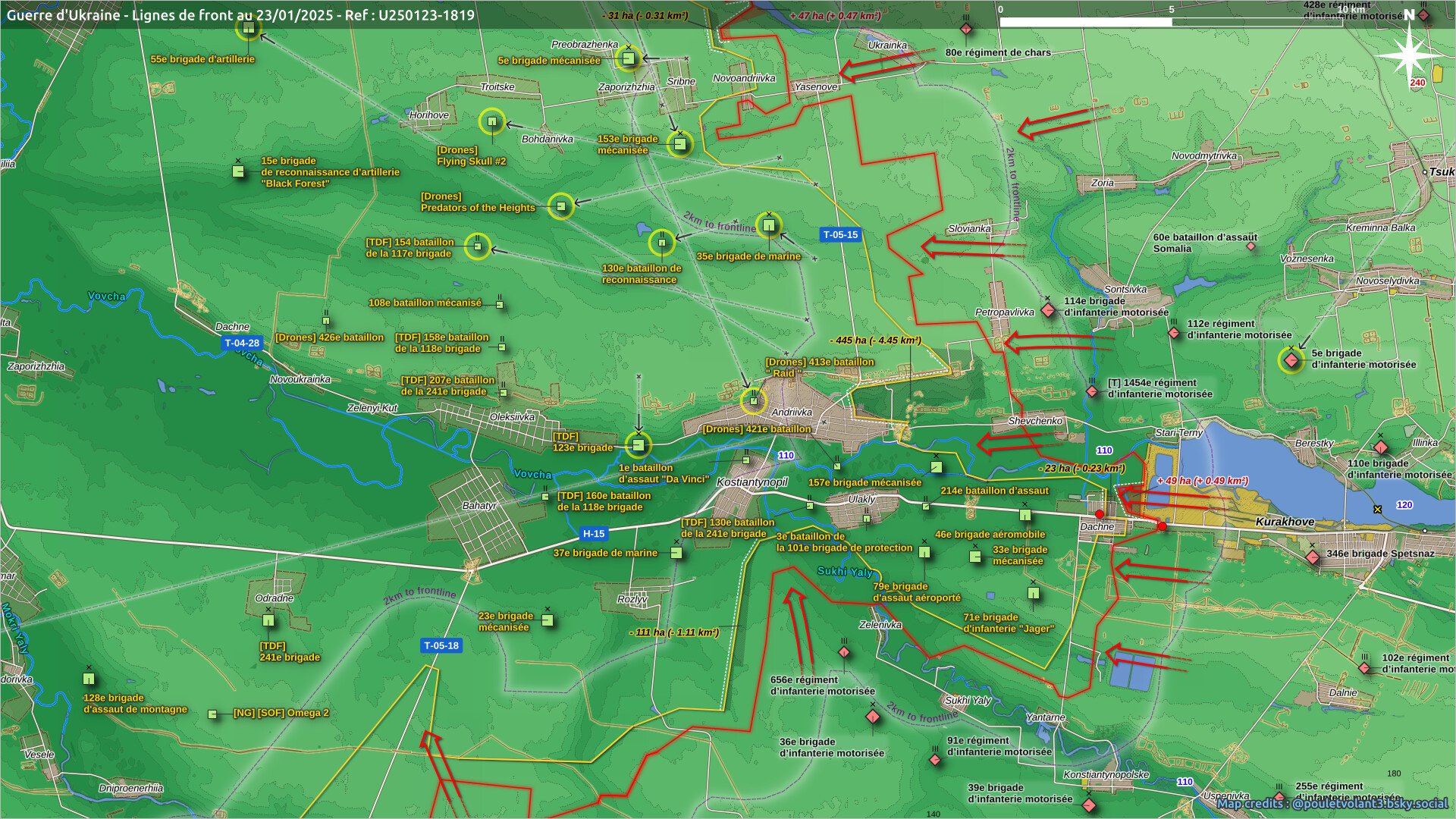Click the 1454e régiment red diamond marker
The width and height of the screenshot is (1456, 819).
coord(1092,391)
